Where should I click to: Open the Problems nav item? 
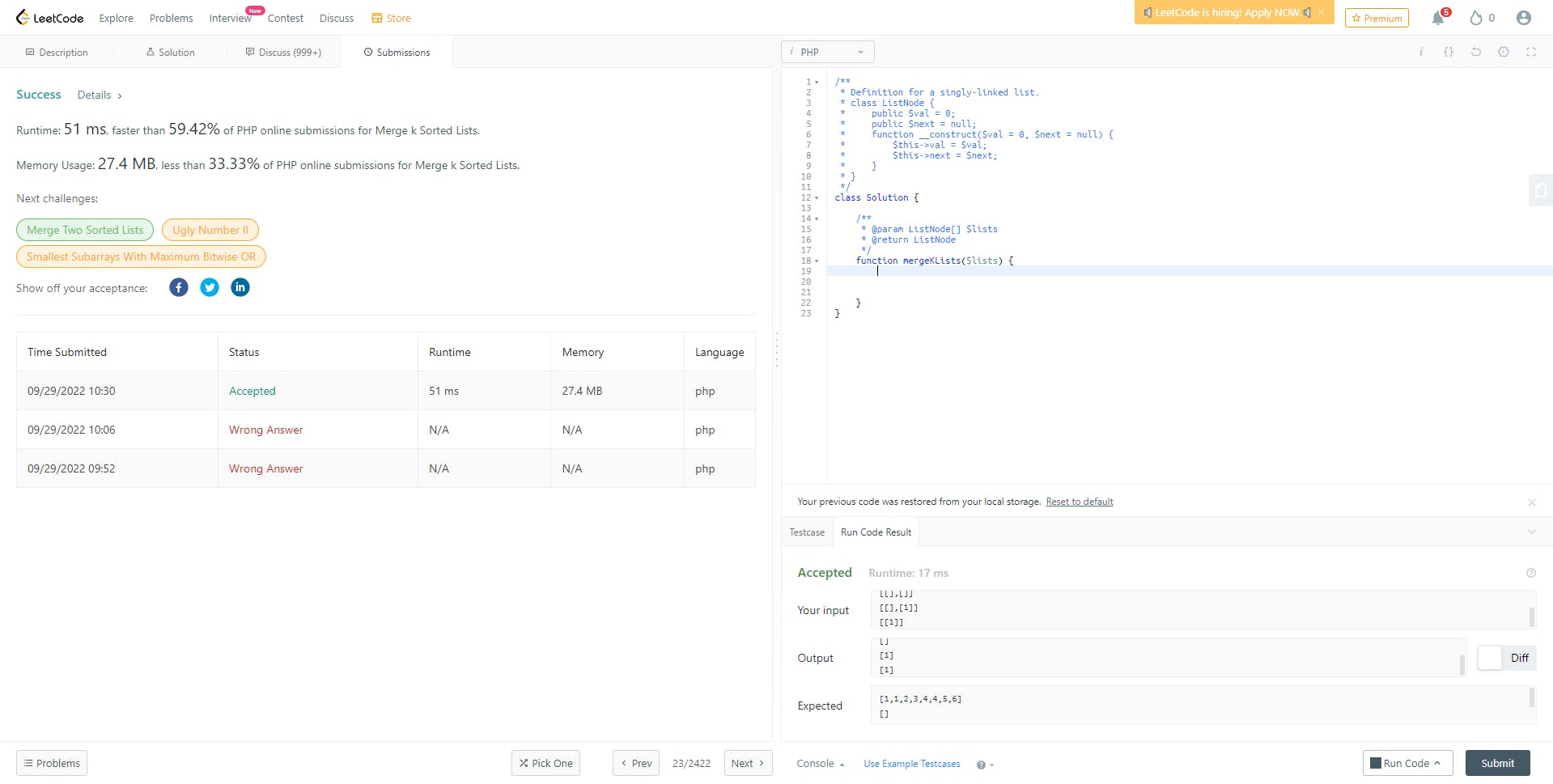click(171, 18)
